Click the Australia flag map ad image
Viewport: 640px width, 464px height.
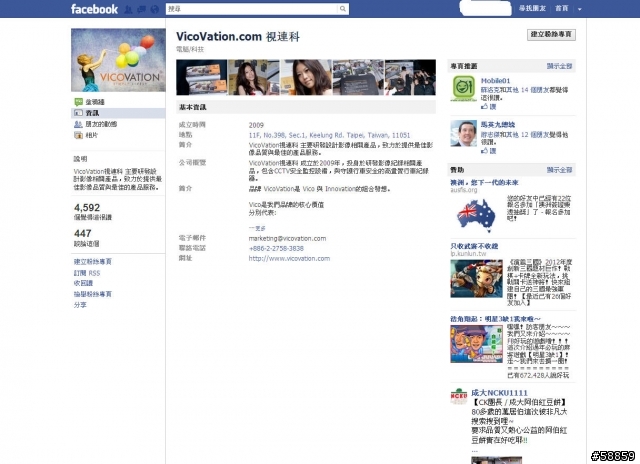(x=476, y=215)
